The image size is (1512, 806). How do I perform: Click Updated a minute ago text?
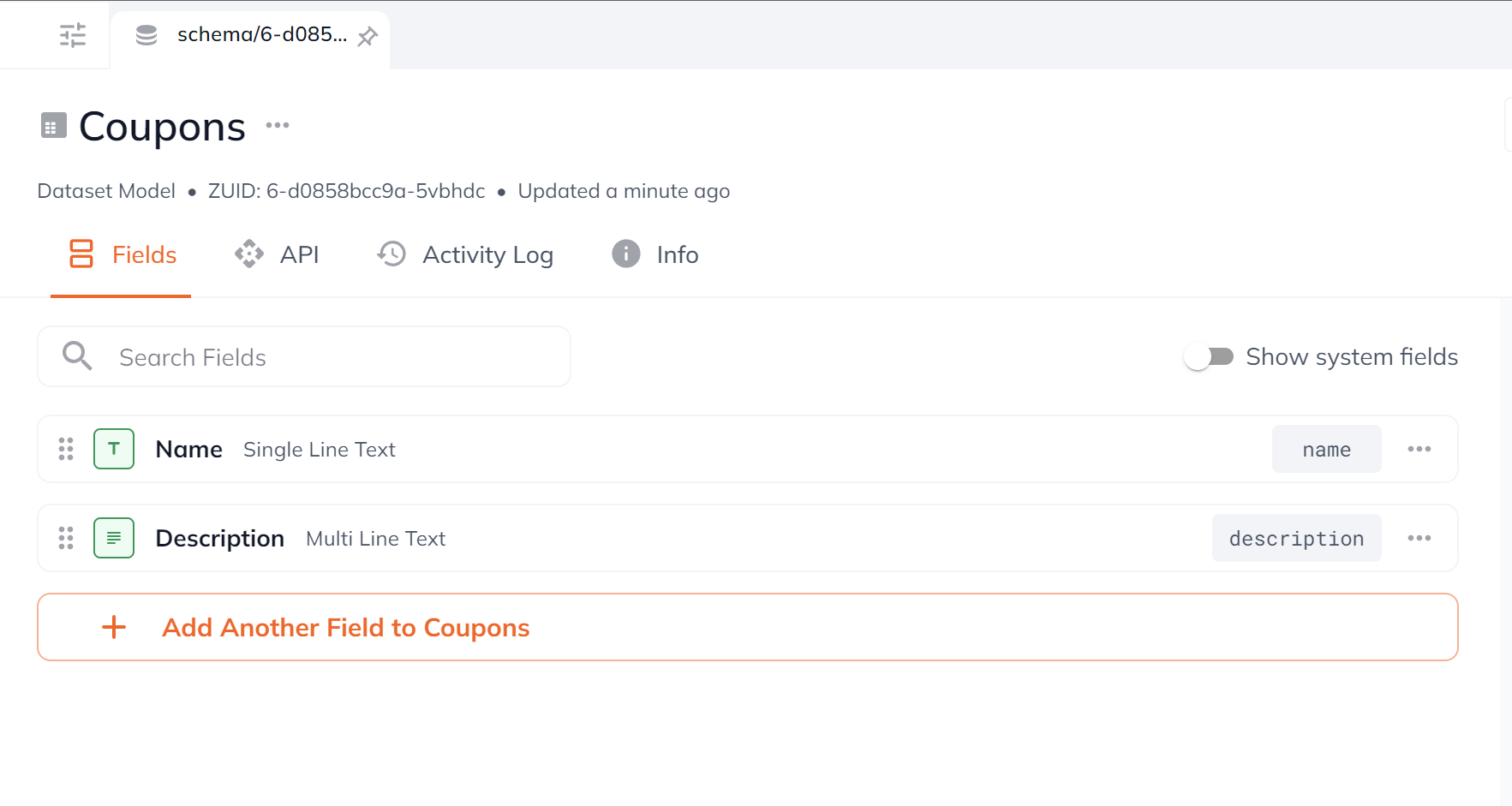pos(624,191)
